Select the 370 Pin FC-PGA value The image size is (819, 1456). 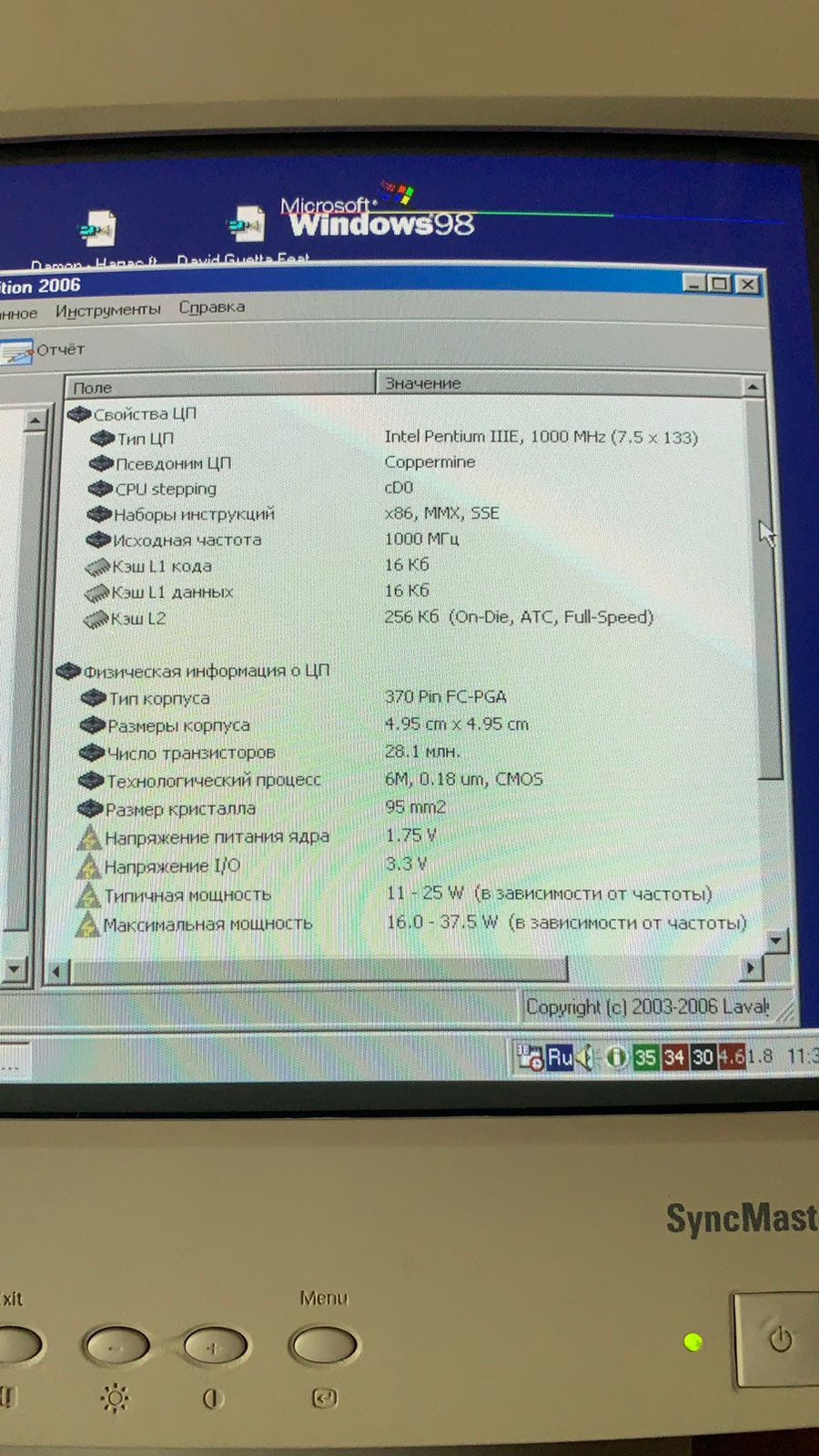[x=445, y=697]
